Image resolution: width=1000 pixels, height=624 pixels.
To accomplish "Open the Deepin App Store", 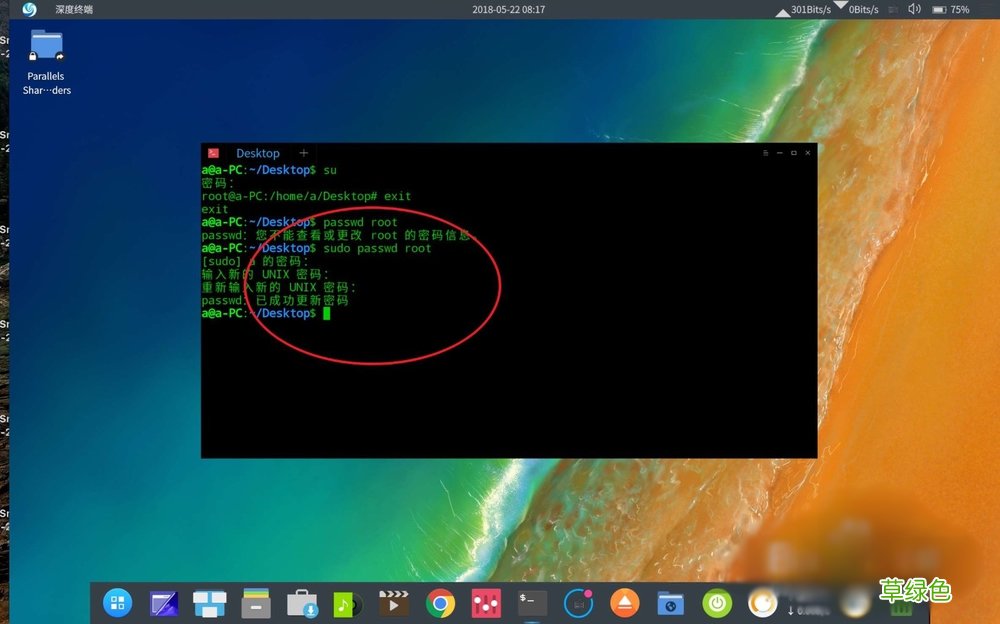I will (301, 603).
